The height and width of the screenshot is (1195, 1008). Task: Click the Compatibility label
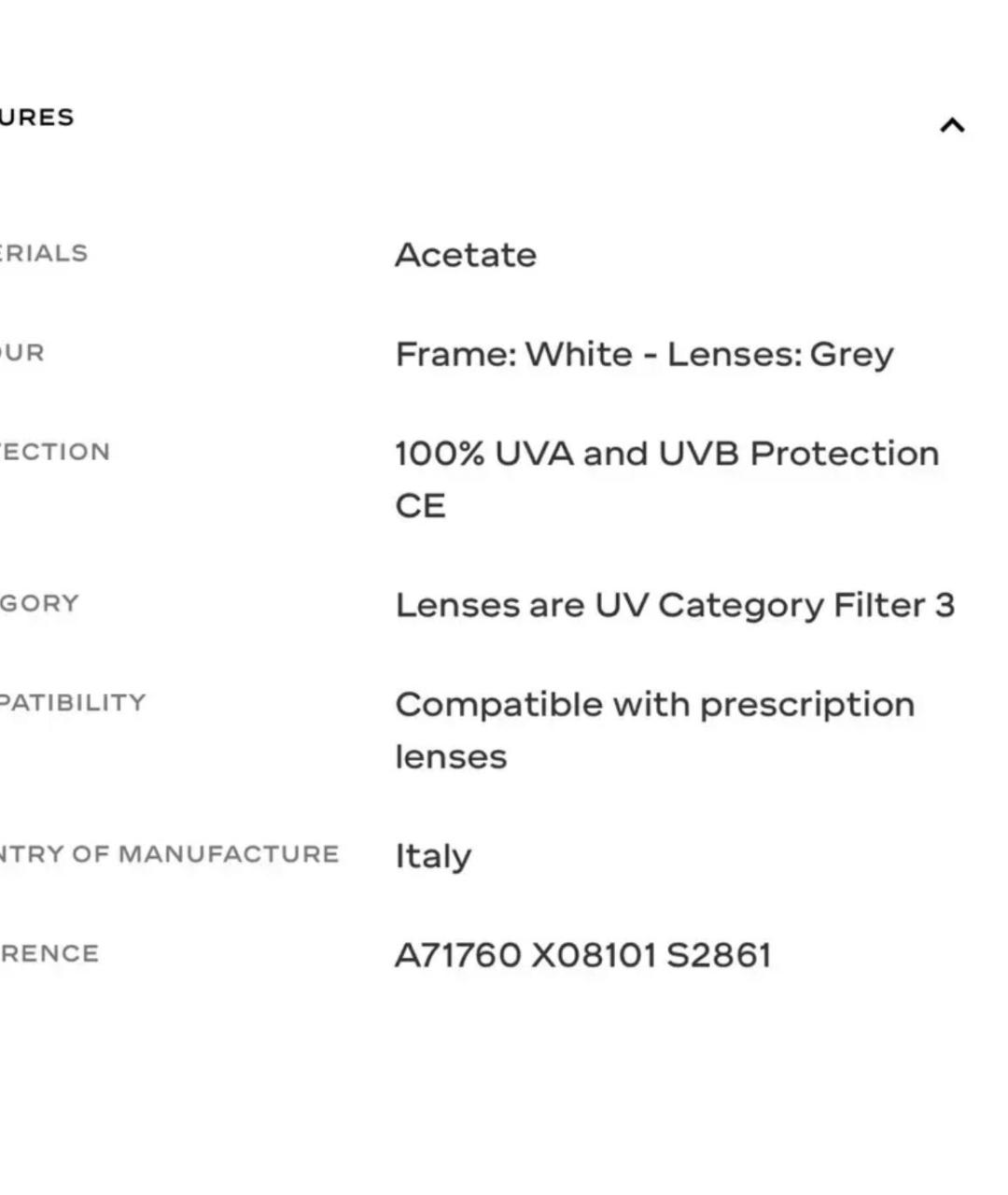(73, 703)
